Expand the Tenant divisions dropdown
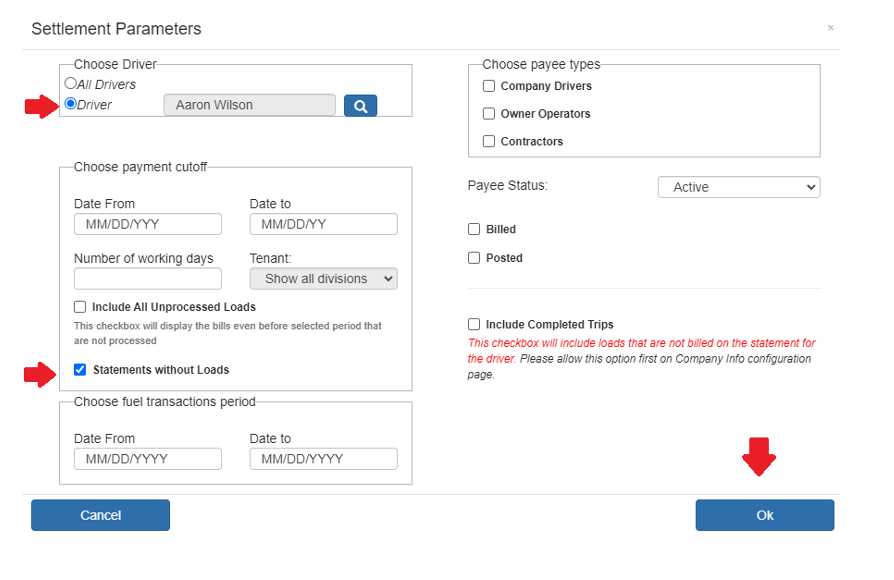This screenshot has width=894, height=580. click(x=323, y=279)
